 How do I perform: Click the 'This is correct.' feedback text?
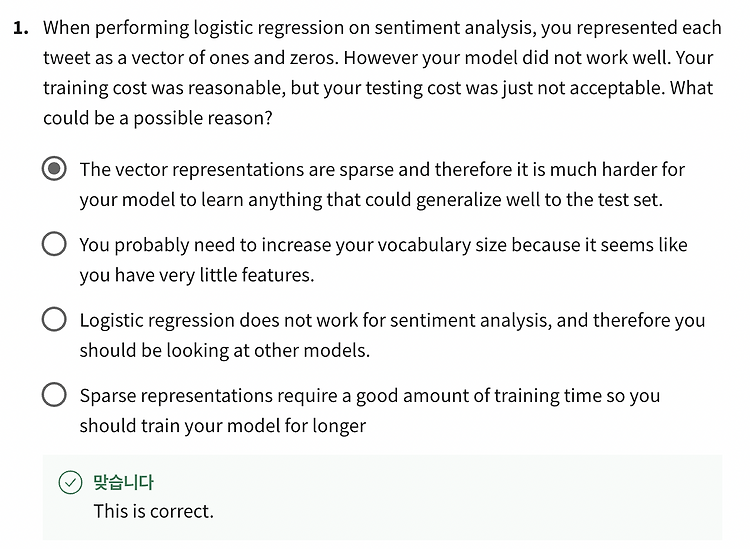154,511
